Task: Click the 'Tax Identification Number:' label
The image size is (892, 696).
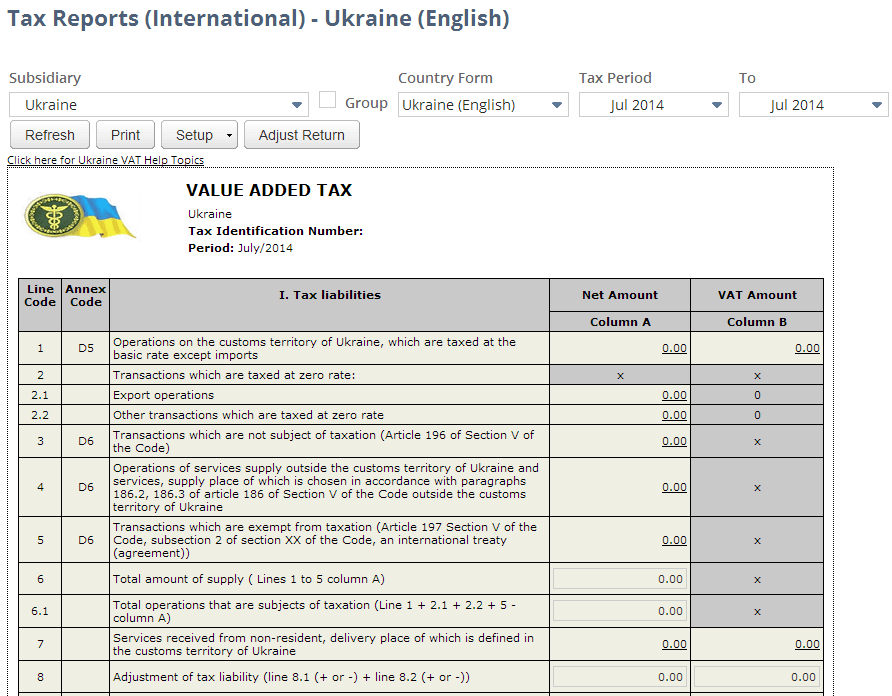Action: click(x=275, y=231)
